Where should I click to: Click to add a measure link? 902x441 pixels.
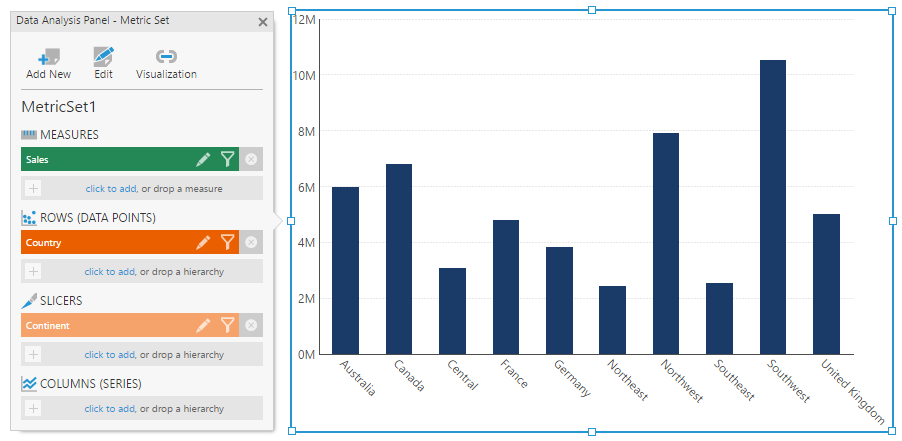pos(109,188)
